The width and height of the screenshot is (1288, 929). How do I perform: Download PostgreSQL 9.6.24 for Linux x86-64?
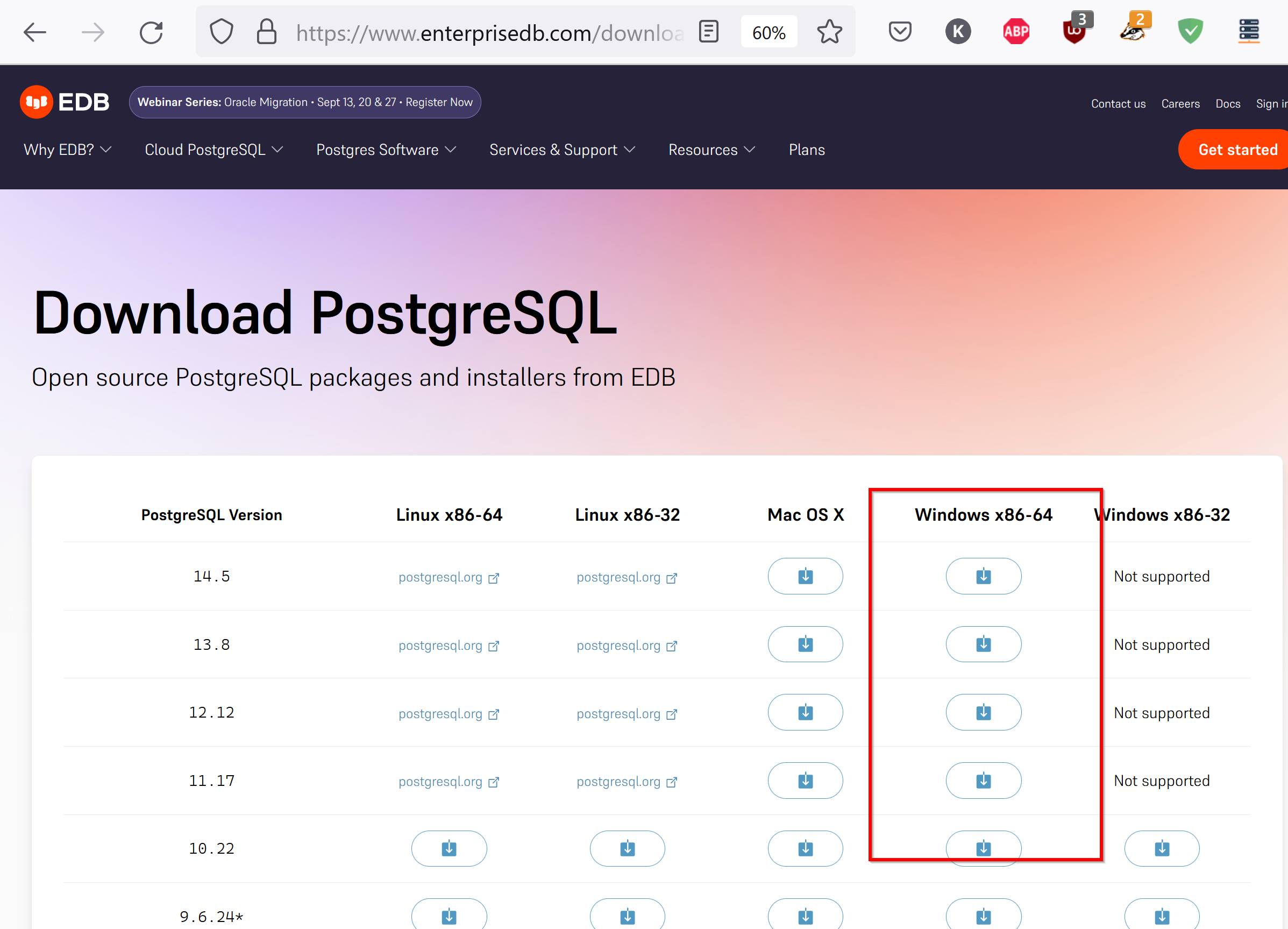449,915
